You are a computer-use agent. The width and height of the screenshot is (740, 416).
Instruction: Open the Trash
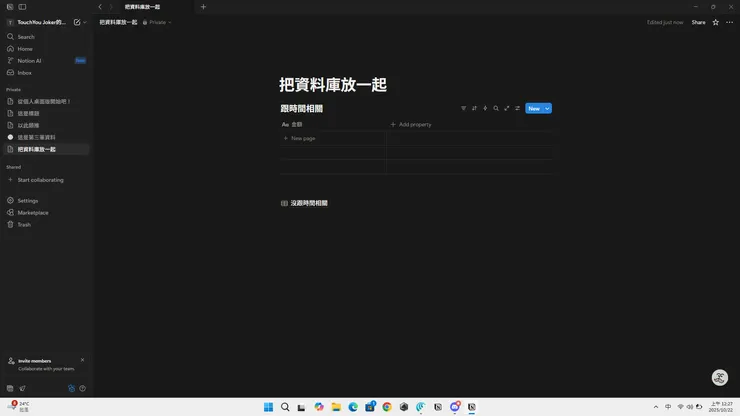click(x=46, y=225)
